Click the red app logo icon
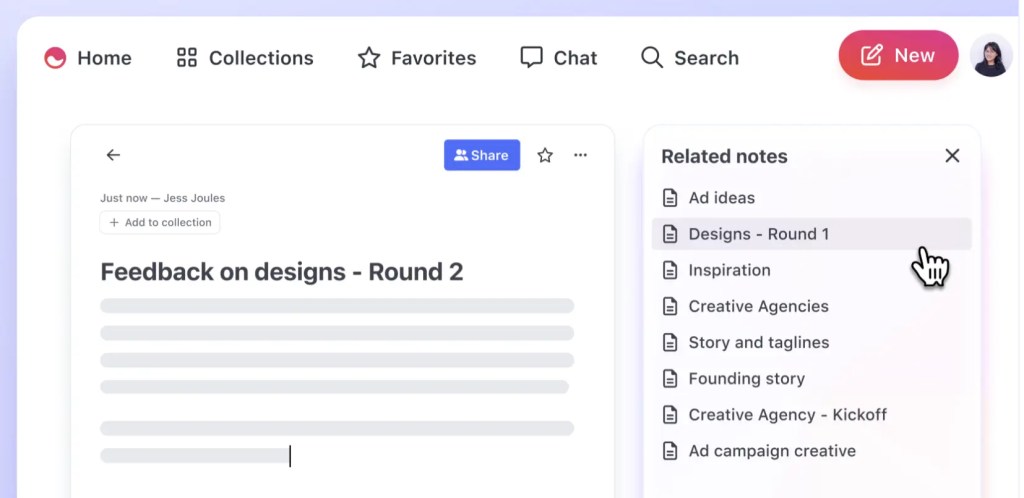1024x498 pixels. [55, 58]
